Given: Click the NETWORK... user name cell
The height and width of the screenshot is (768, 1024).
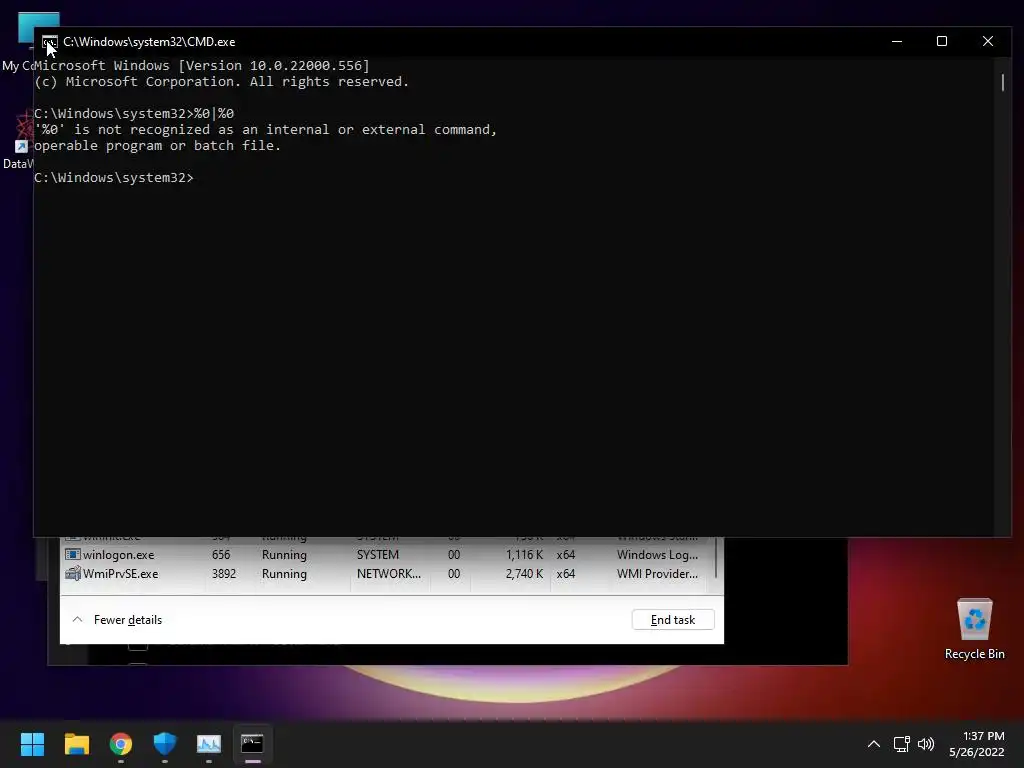Looking at the screenshot, I should (389, 573).
